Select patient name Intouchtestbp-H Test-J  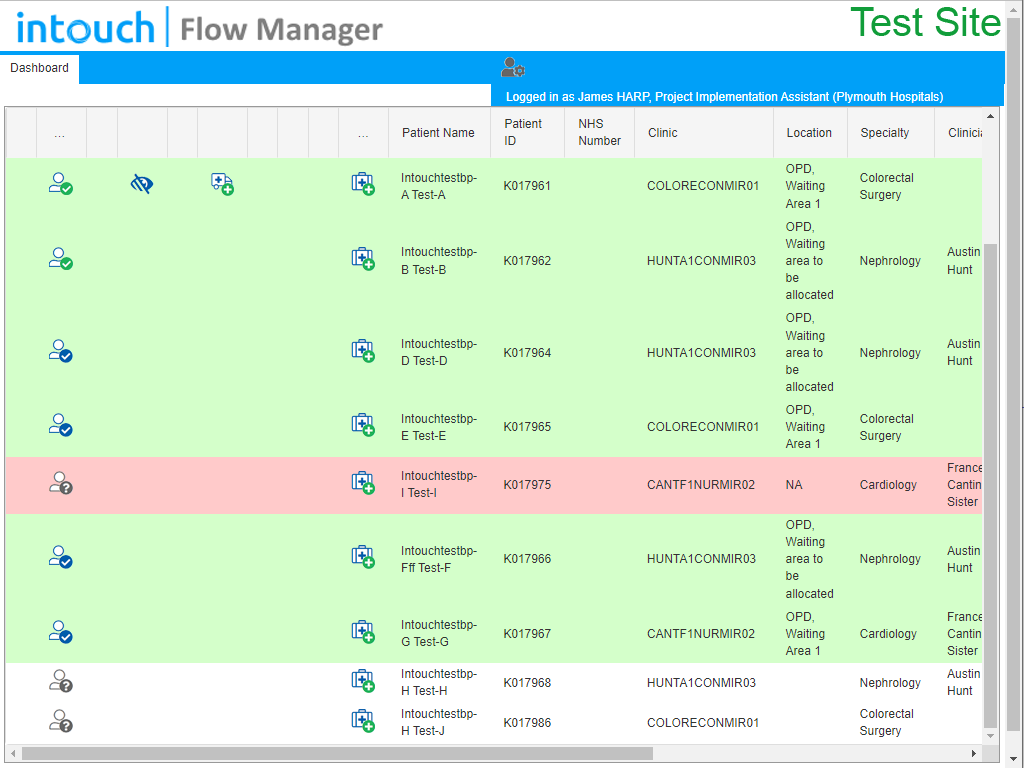coord(439,722)
